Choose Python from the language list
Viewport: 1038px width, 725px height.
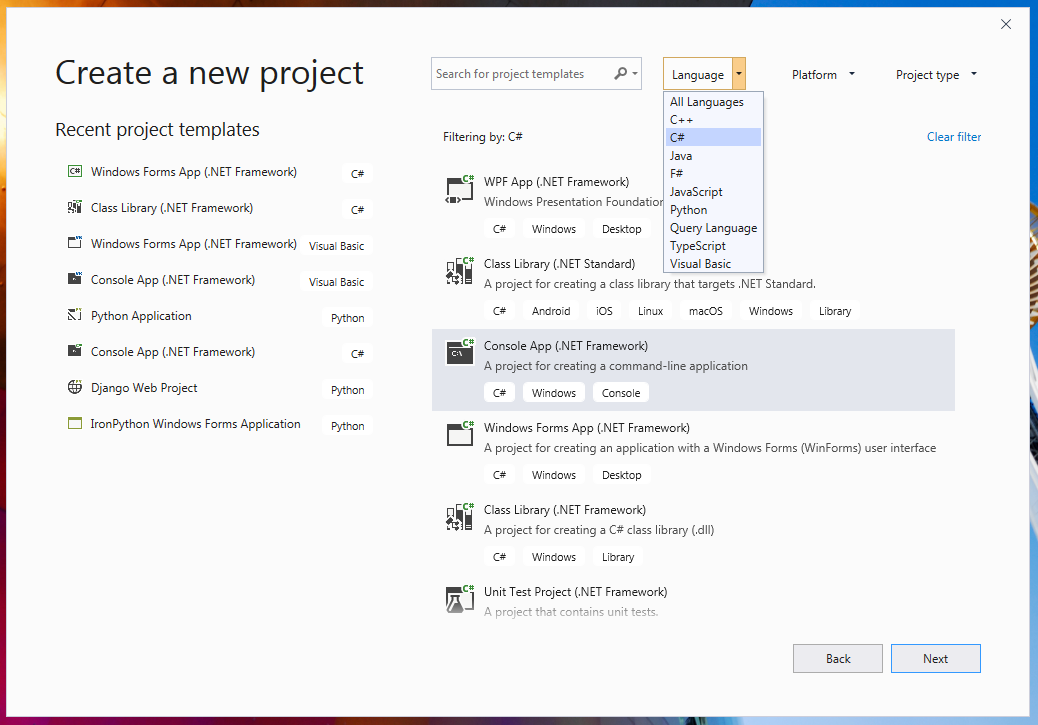coord(713,209)
